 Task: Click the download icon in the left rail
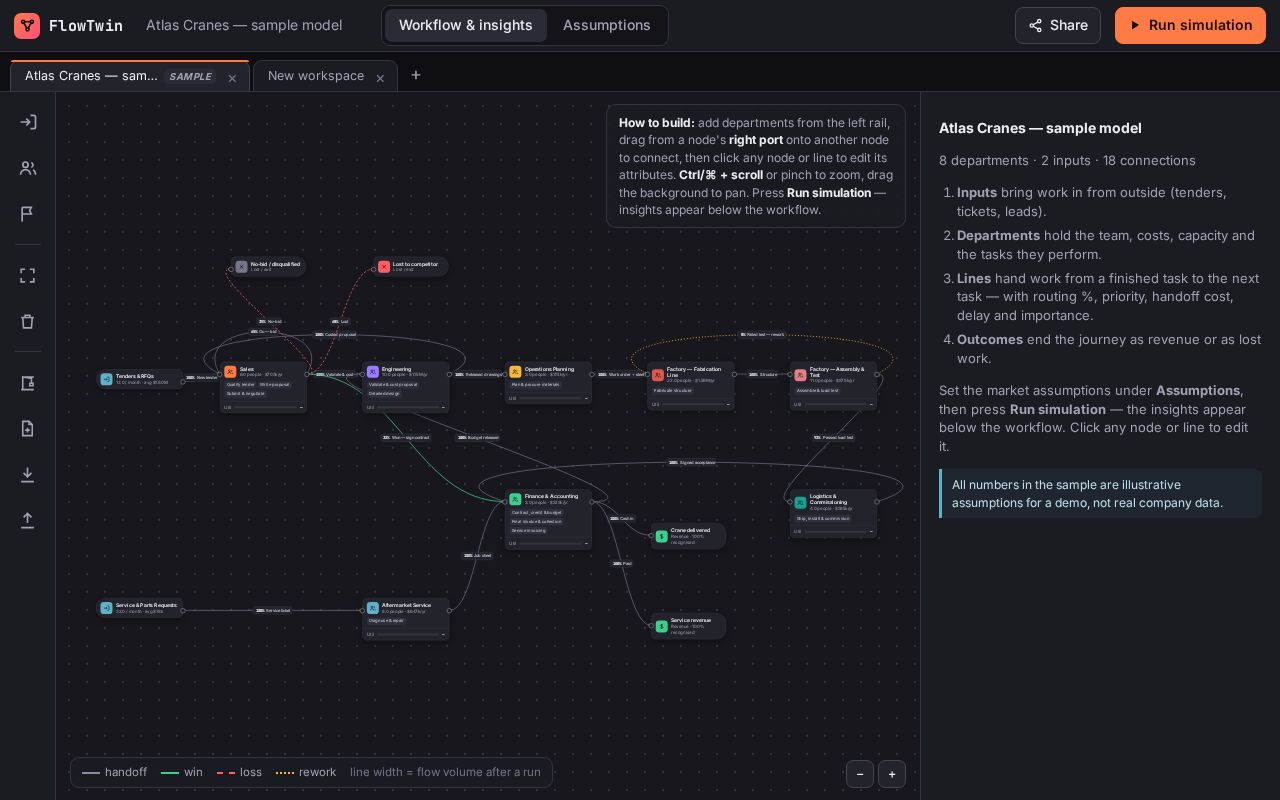tap(28, 475)
